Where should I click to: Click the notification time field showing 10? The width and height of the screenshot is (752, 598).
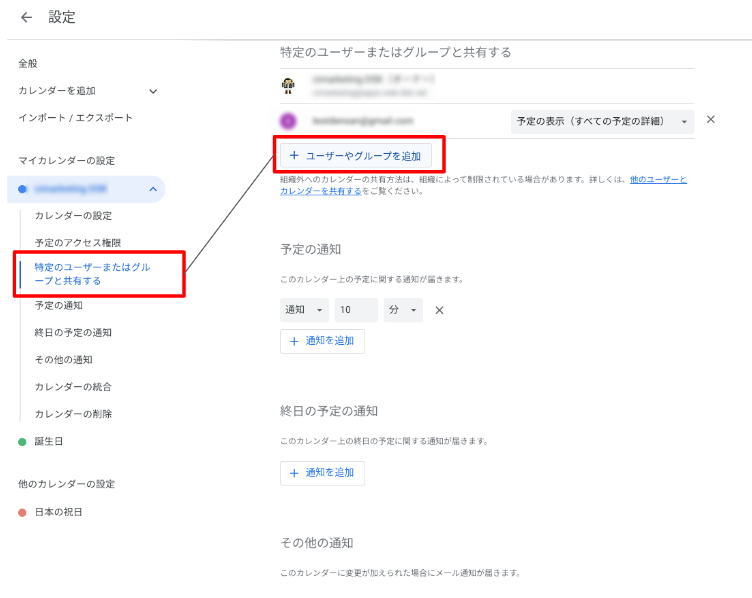click(x=356, y=310)
